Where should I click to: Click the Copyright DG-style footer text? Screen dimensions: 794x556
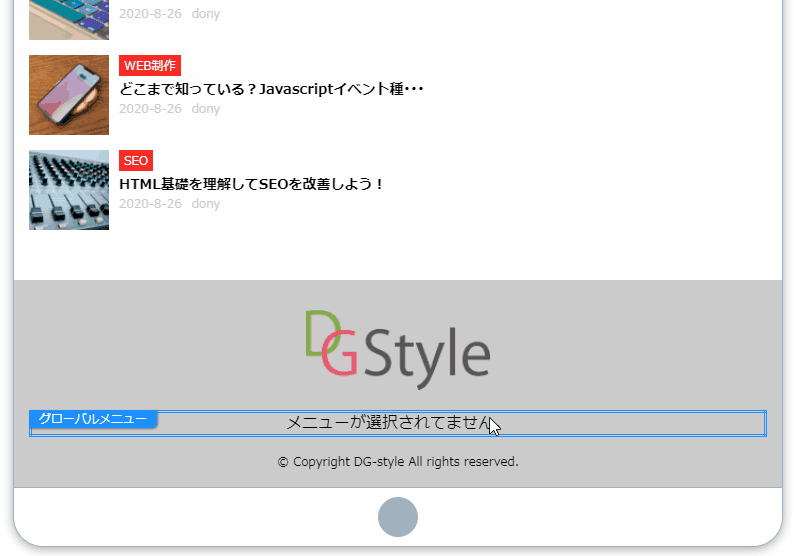[x=397, y=462]
